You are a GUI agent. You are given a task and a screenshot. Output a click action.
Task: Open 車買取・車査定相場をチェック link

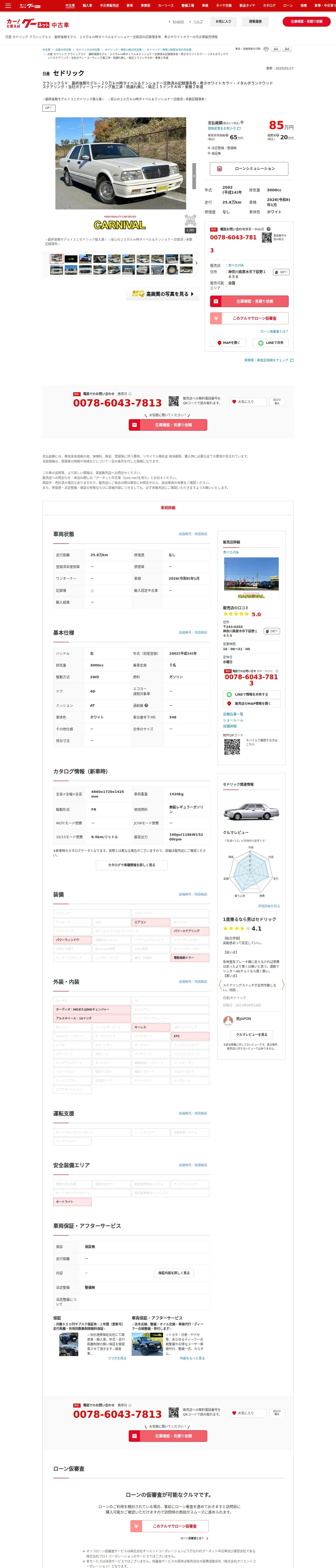(269, 360)
